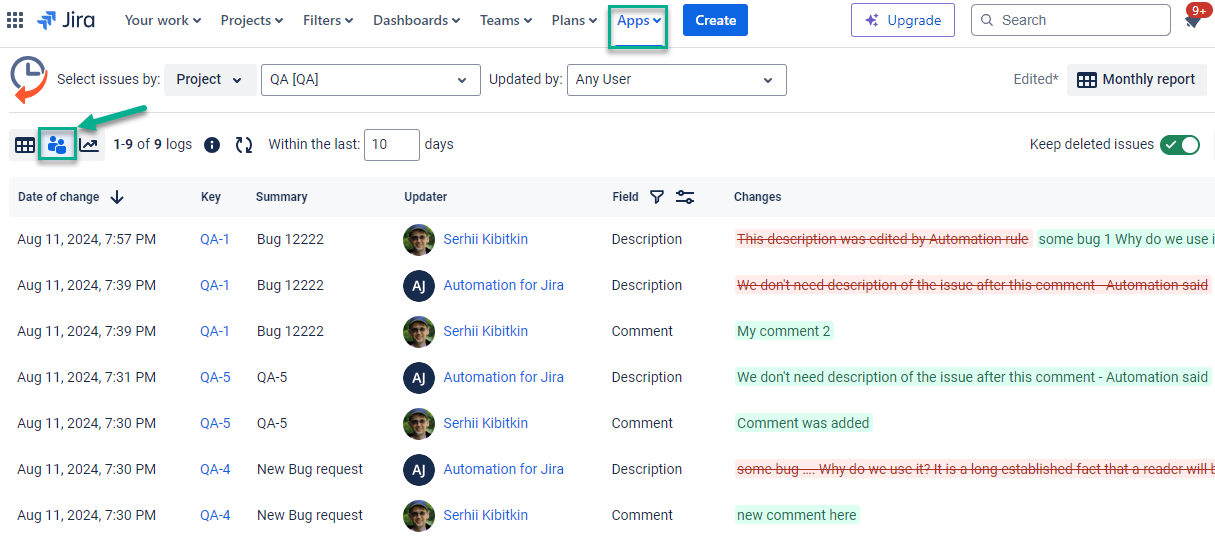
Task: Open the app switcher grid icon
Action: [x=15, y=20]
